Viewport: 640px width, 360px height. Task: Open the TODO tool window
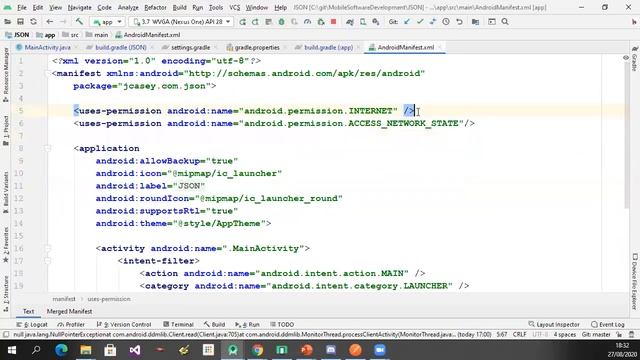282,324
